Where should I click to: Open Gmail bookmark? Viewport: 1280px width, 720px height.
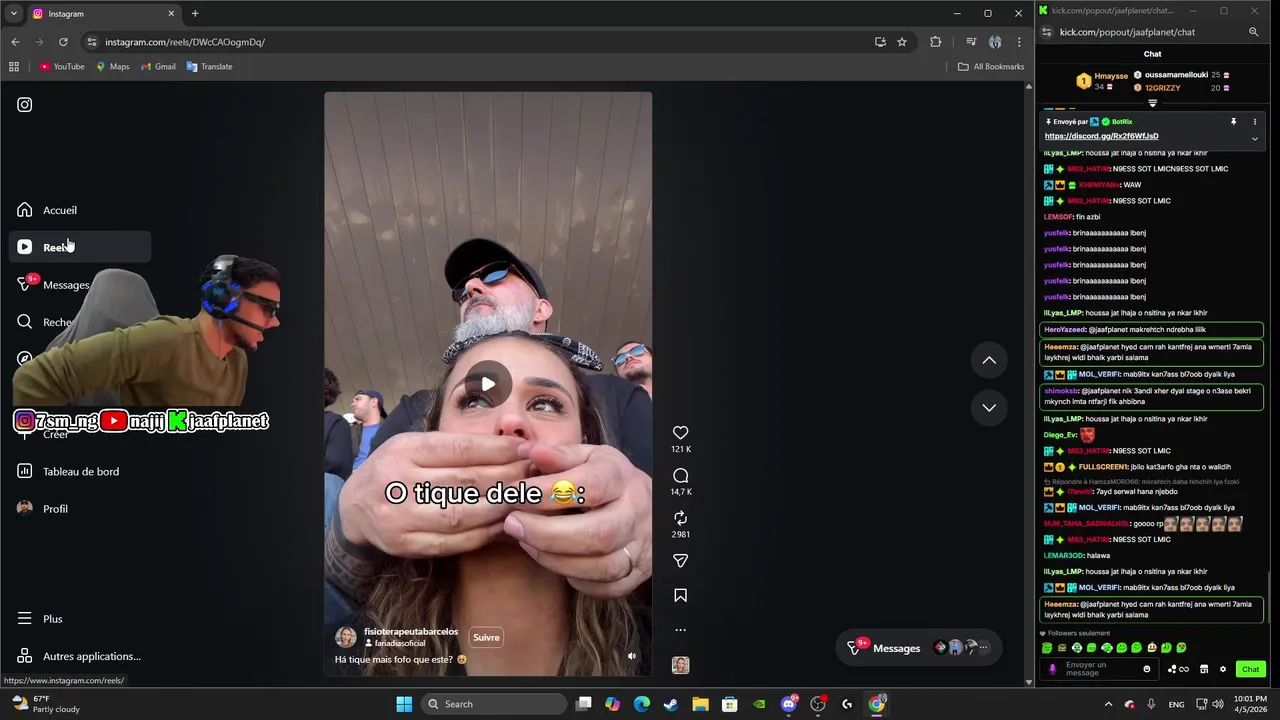(159, 67)
